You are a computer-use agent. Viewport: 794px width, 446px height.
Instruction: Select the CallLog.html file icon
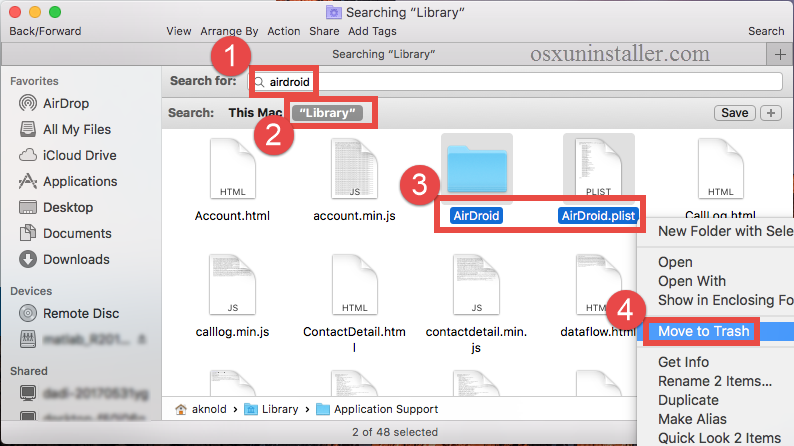(x=721, y=169)
